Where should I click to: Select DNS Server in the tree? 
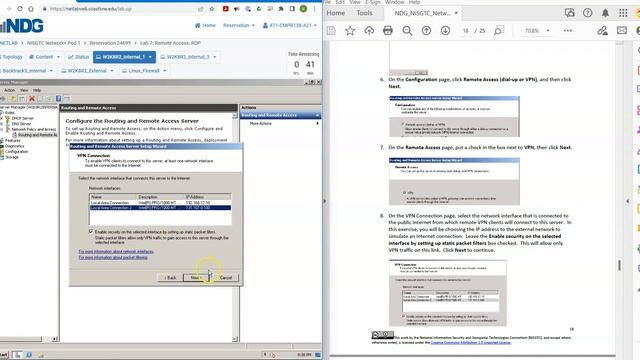click(x=21, y=123)
